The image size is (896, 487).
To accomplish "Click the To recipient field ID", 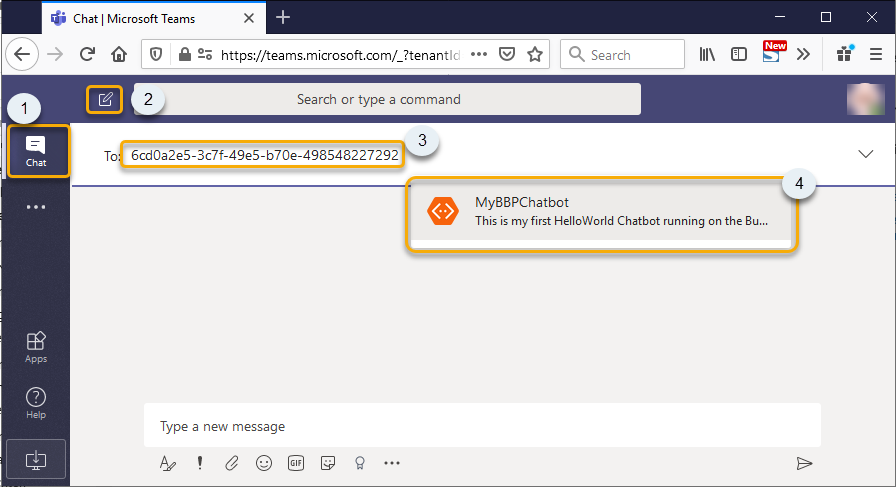I will 264,155.
